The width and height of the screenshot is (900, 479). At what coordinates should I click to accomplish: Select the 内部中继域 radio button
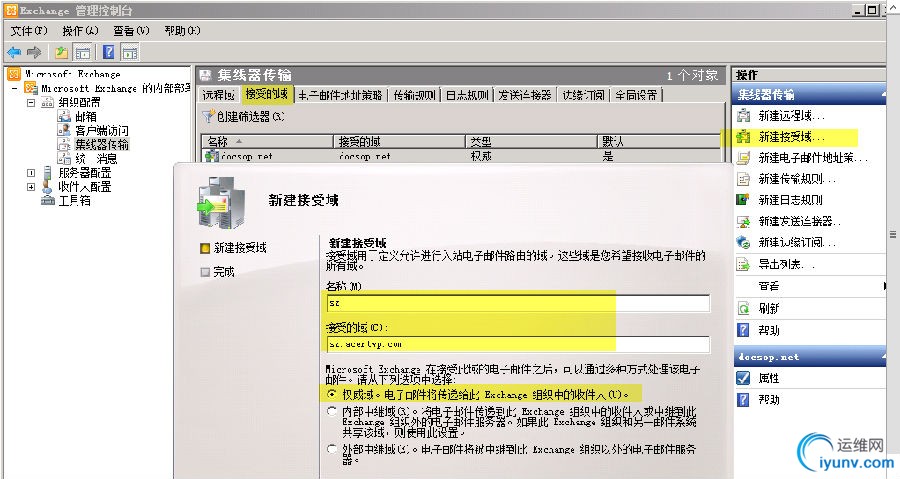tap(332, 411)
